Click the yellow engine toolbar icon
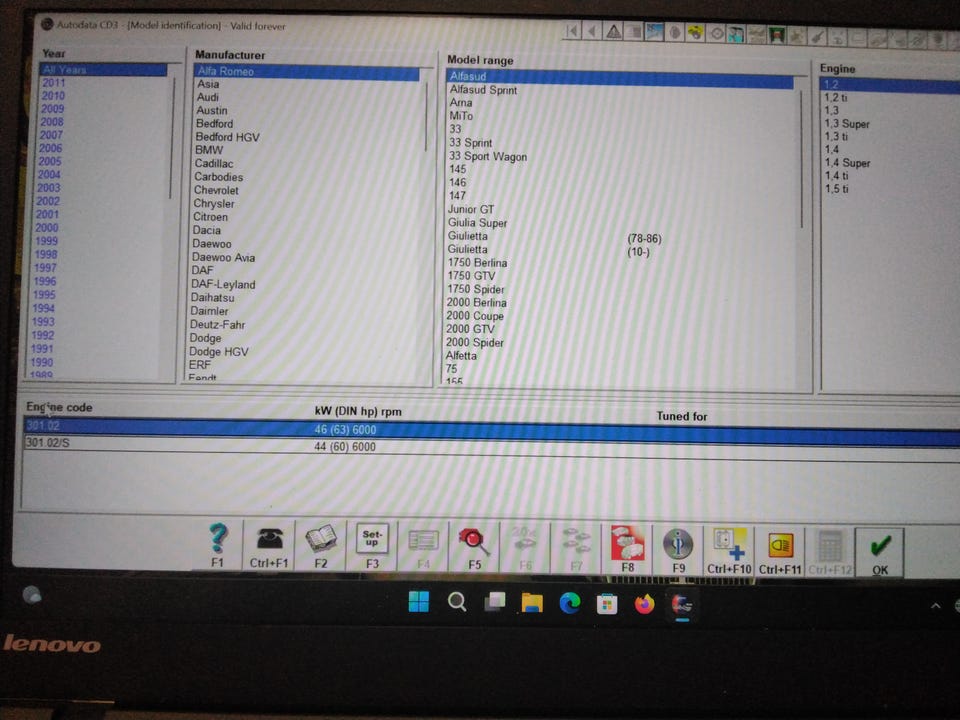Image resolution: width=960 pixels, height=720 pixels. pyautogui.click(x=695, y=33)
